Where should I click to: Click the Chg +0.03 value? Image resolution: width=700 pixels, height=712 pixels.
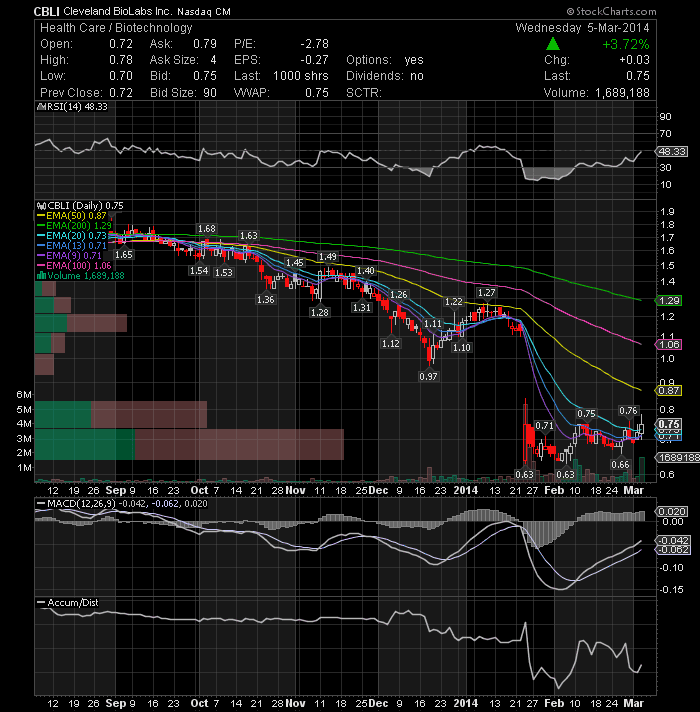(635, 60)
